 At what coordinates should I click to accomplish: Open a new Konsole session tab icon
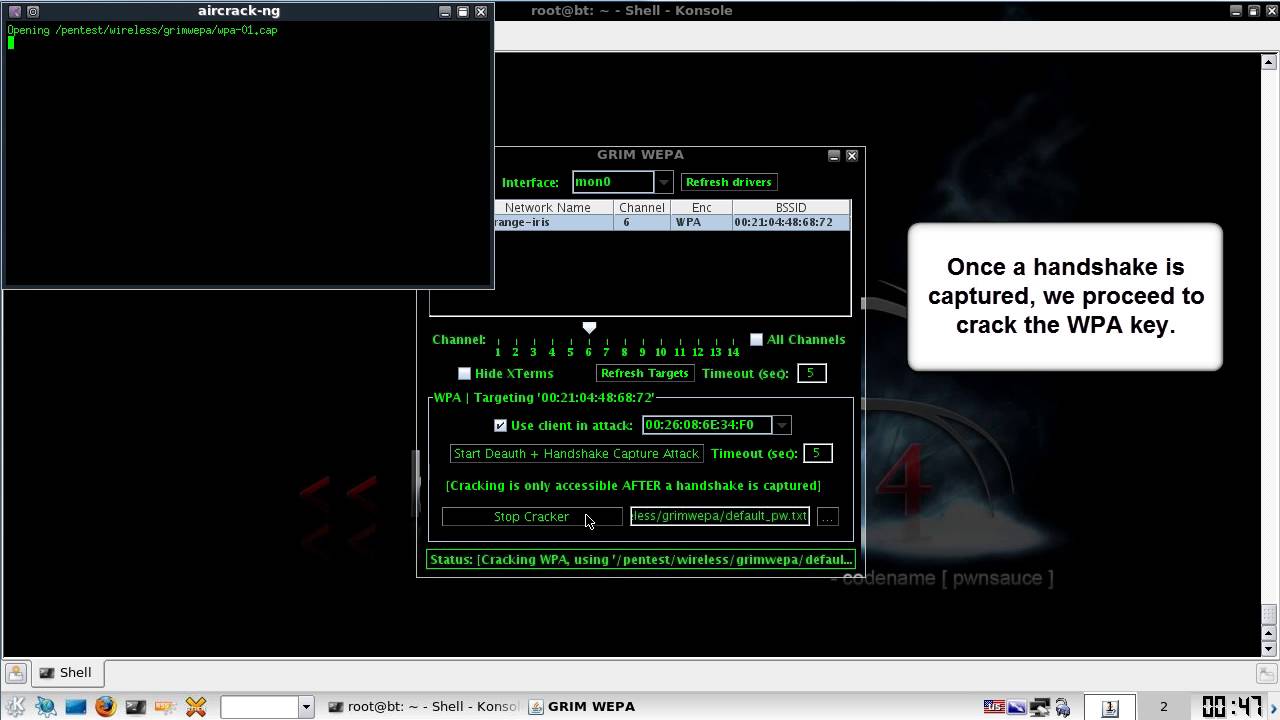[15, 673]
